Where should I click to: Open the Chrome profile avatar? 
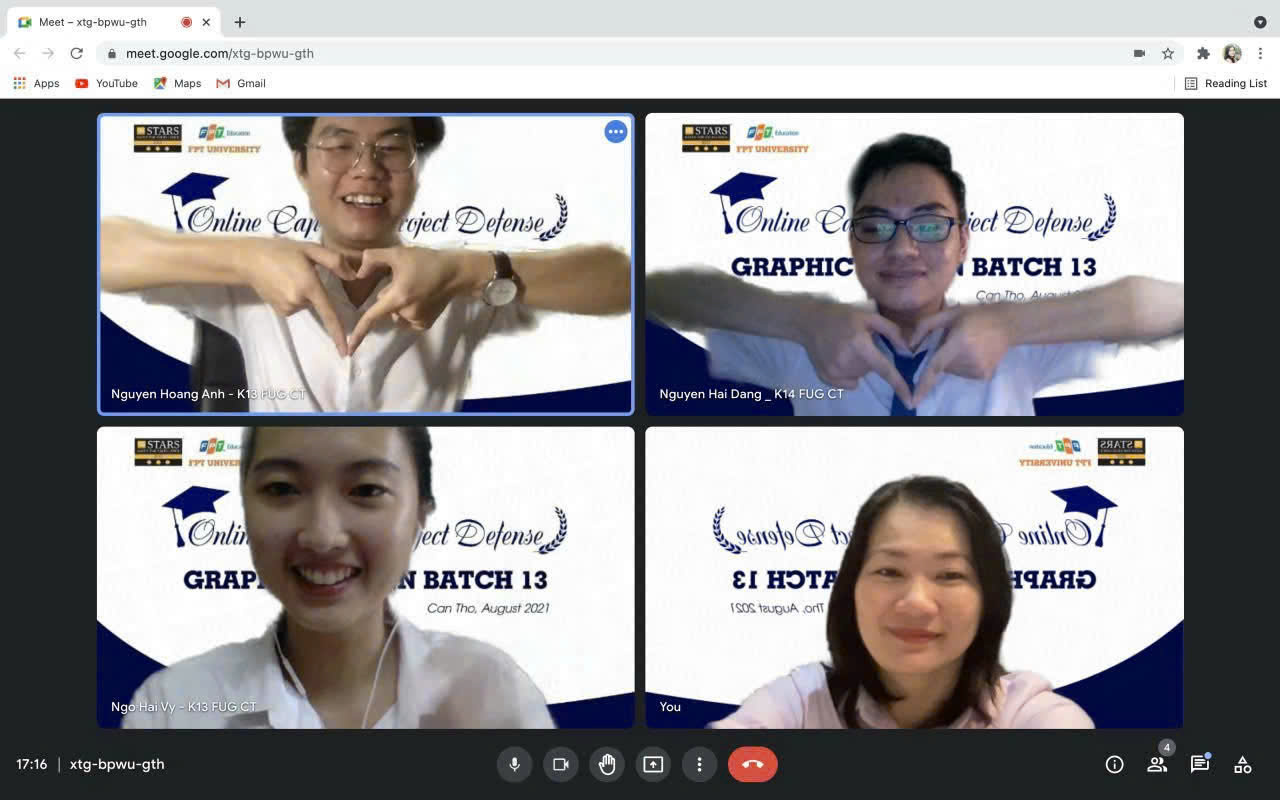tap(1232, 53)
